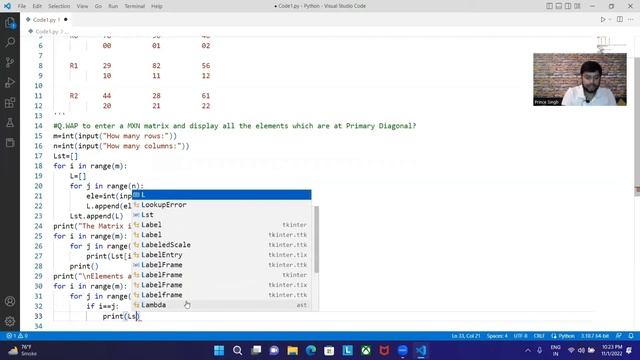The image size is (640, 360).
Task: Open the File menu
Action: pos(22,6)
